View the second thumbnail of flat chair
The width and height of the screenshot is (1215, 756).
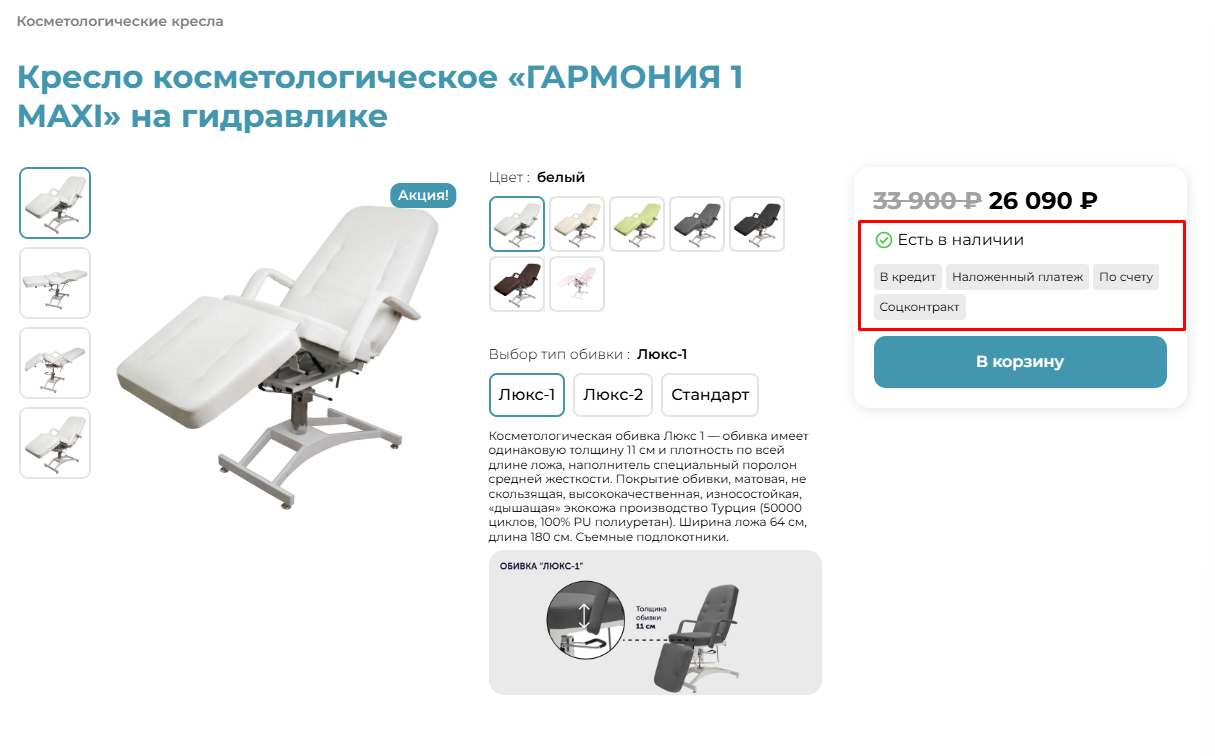coord(55,283)
